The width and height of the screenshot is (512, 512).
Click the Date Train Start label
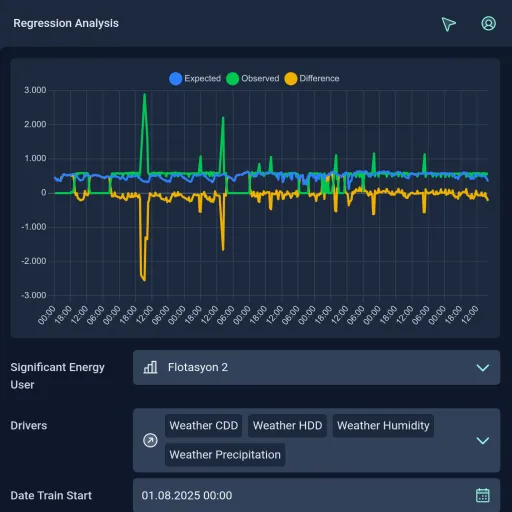point(51,495)
